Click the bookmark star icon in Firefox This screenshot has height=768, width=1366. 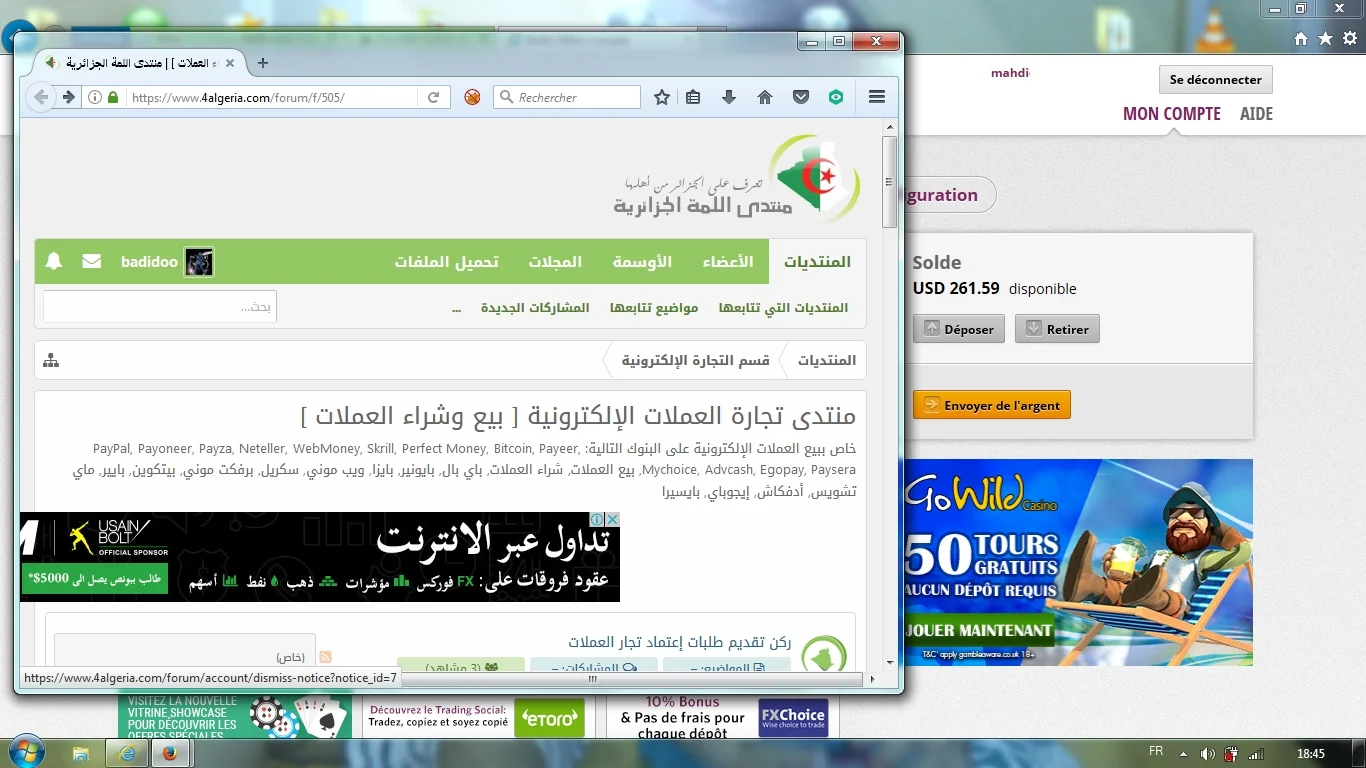click(x=661, y=97)
